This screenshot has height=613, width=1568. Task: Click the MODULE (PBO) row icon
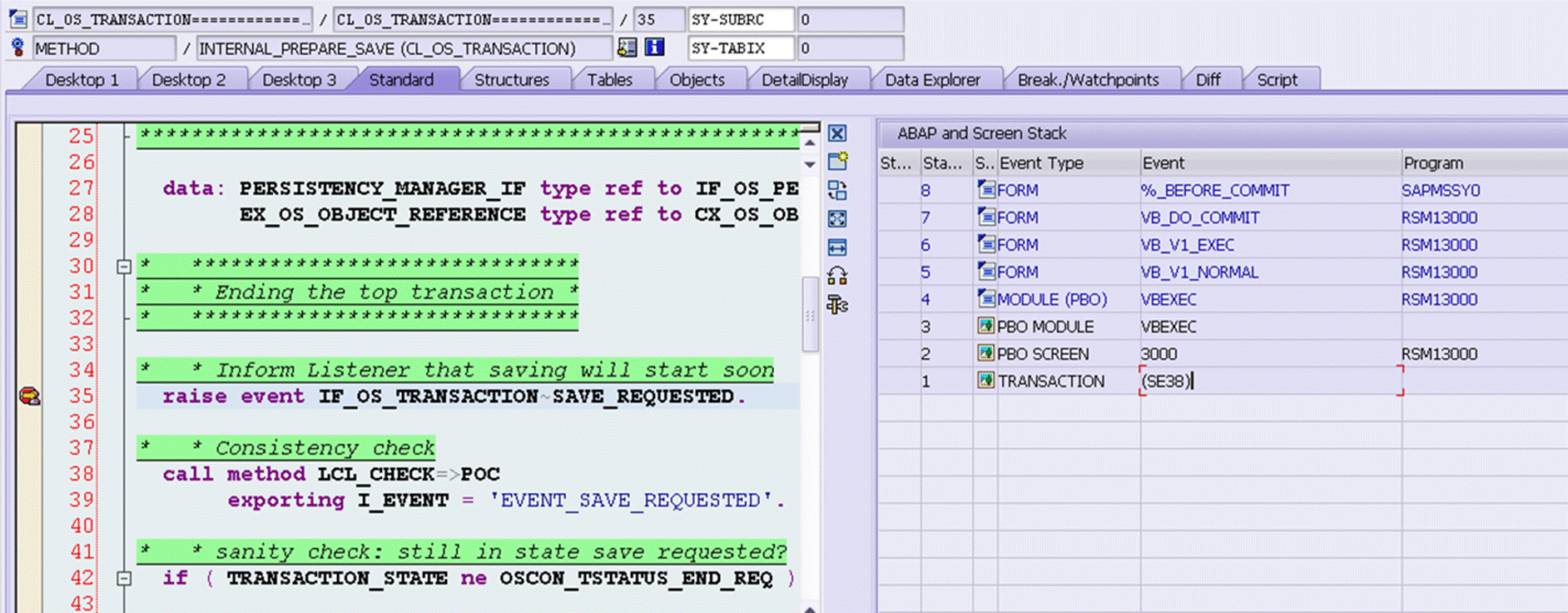point(986,299)
